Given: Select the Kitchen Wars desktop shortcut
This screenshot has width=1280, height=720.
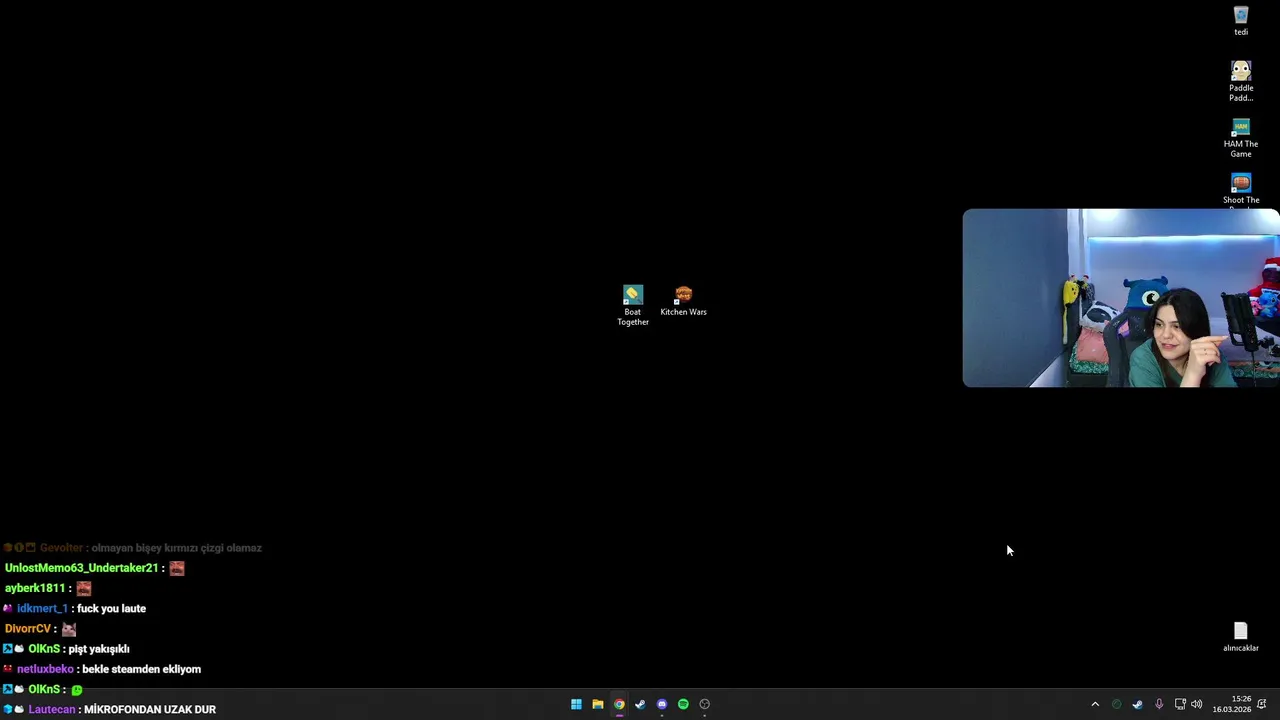Looking at the screenshot, I should [x=683, y=301].
